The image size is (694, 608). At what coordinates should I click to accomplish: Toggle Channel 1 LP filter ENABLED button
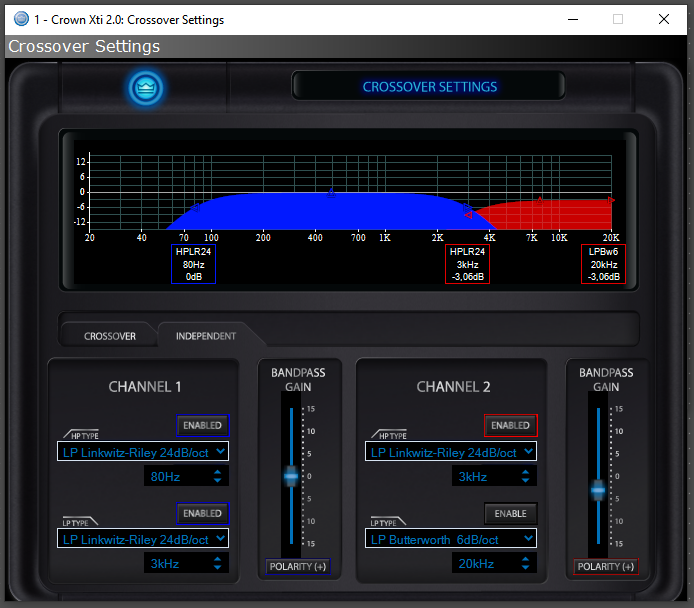point(202,513)
